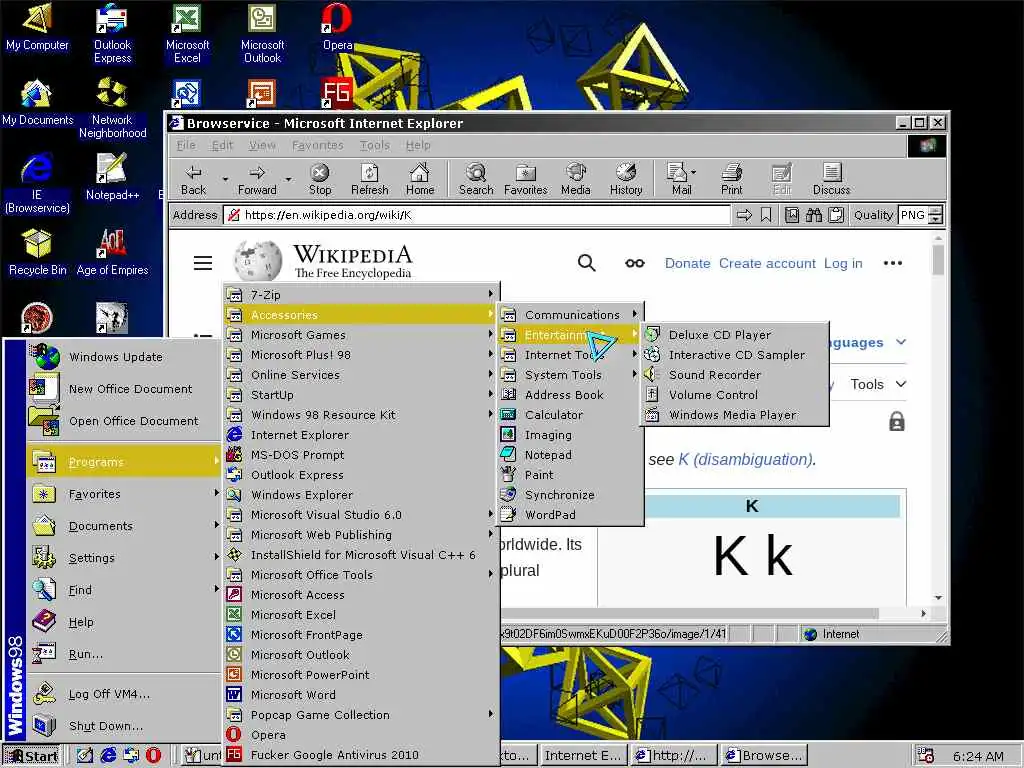Open Windows Update in Start menu
The width and height of the screenshot is (1024, 768).
(x=124, y=357)
